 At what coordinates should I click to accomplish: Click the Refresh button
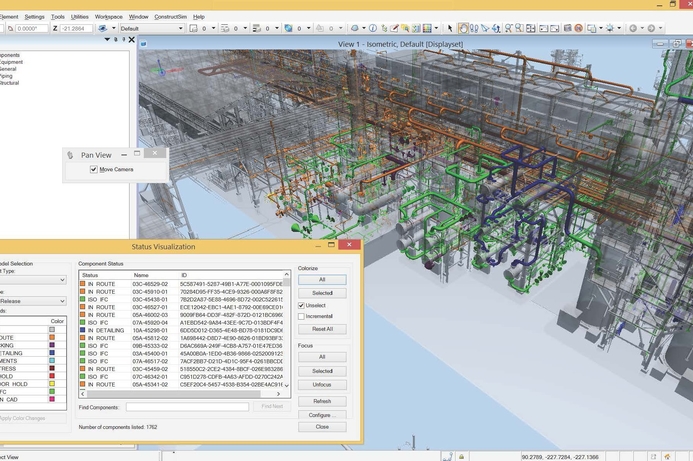(x=322, y=401)
